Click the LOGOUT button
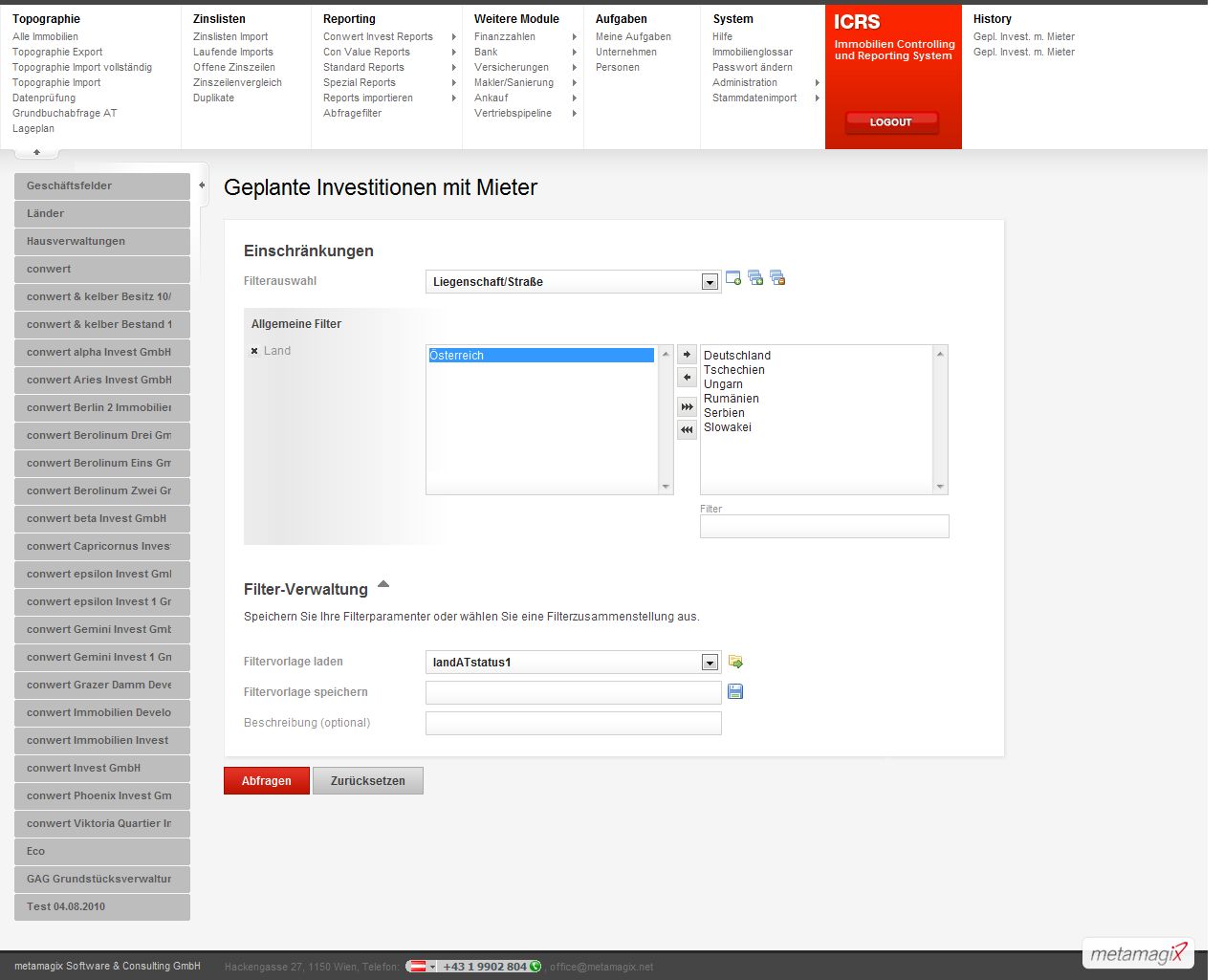1224x980 pixels. 891,121
